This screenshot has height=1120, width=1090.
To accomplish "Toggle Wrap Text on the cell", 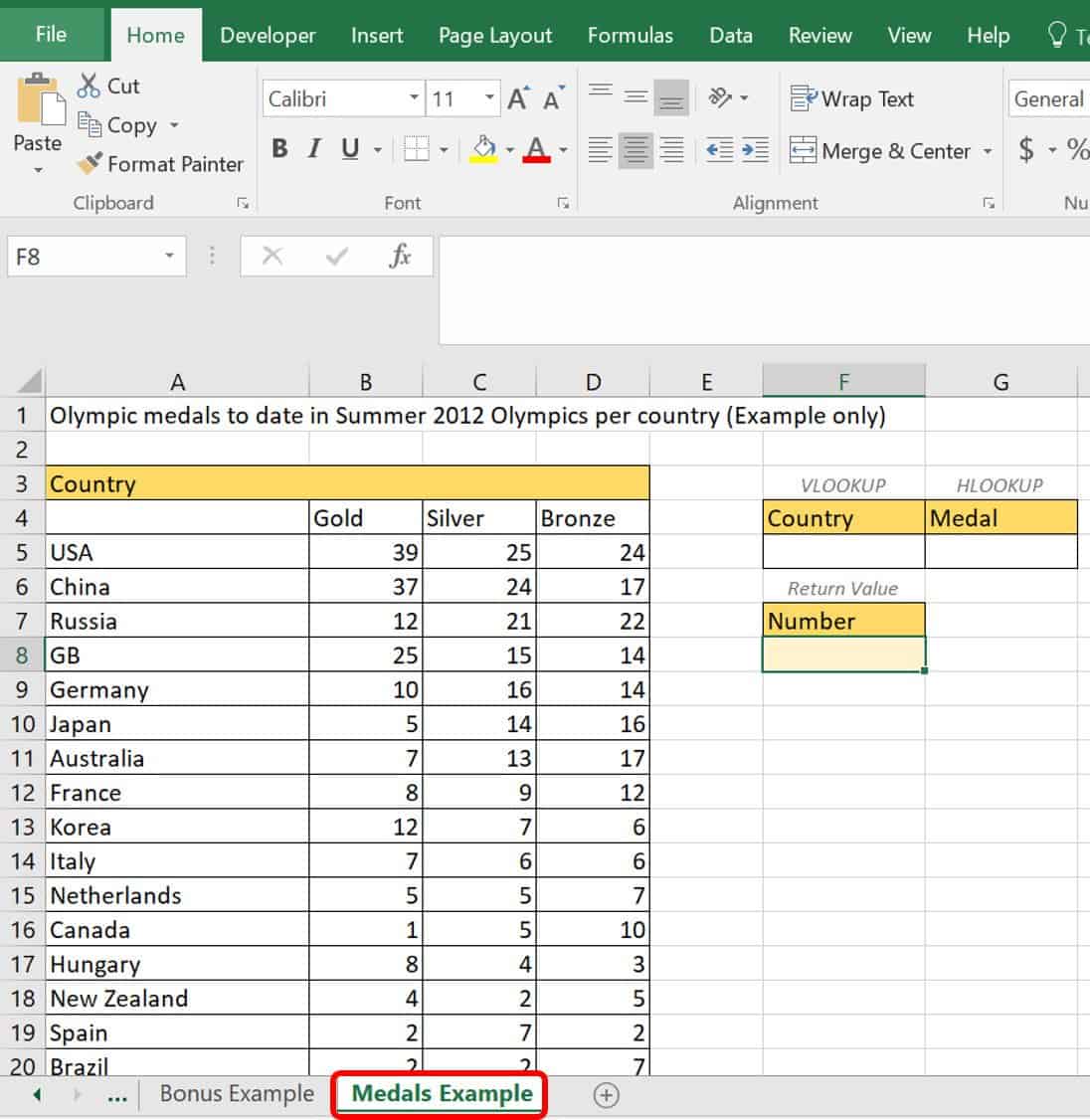I will pos(852,98).
